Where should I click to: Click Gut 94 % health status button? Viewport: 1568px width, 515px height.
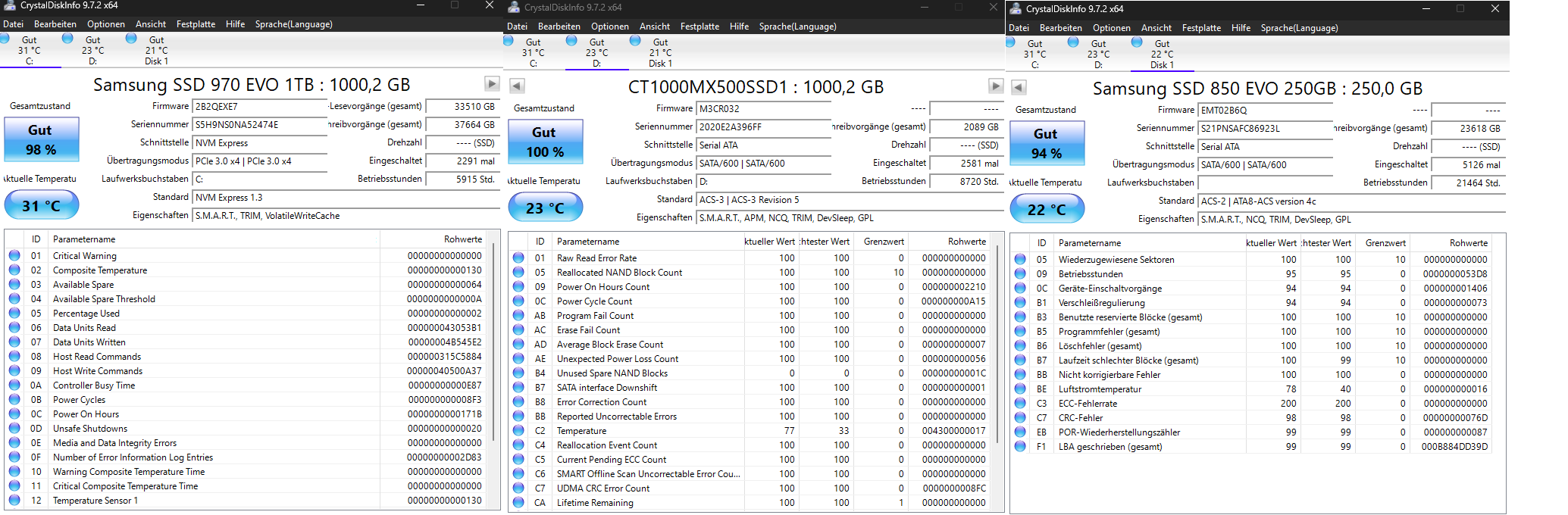point(1047,143)
